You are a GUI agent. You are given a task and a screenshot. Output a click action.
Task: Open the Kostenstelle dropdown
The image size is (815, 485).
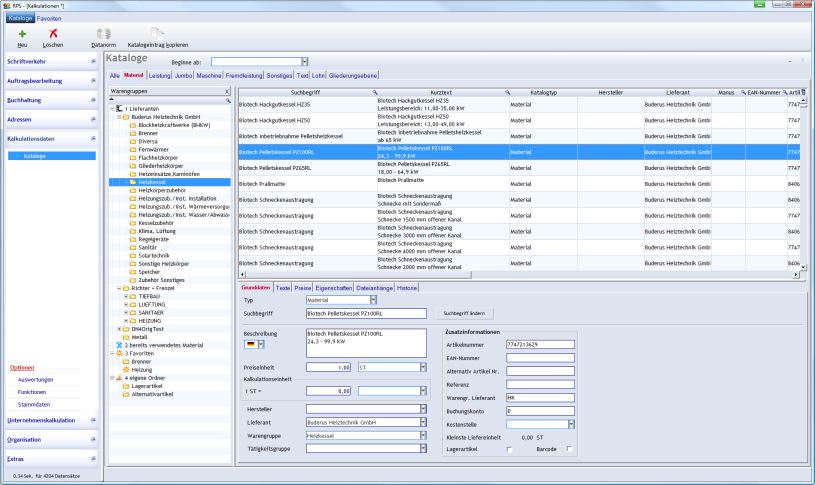571,424
